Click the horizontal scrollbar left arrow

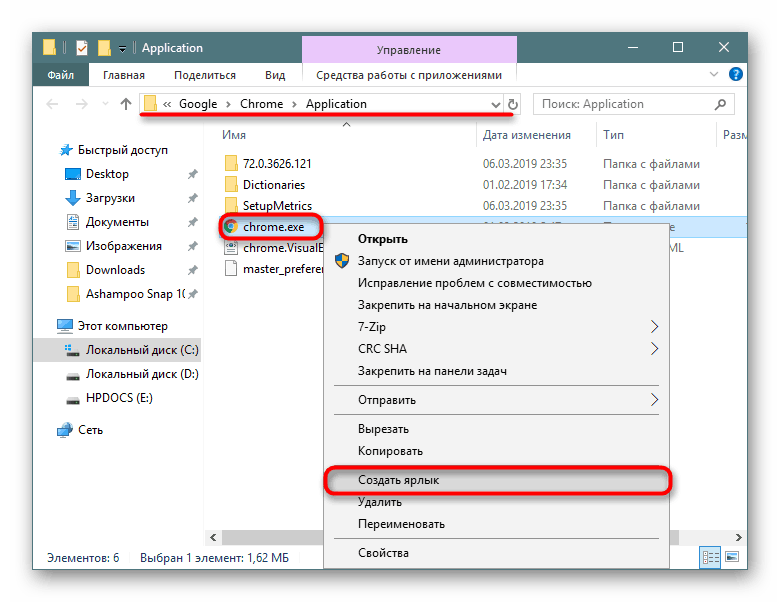213,537
